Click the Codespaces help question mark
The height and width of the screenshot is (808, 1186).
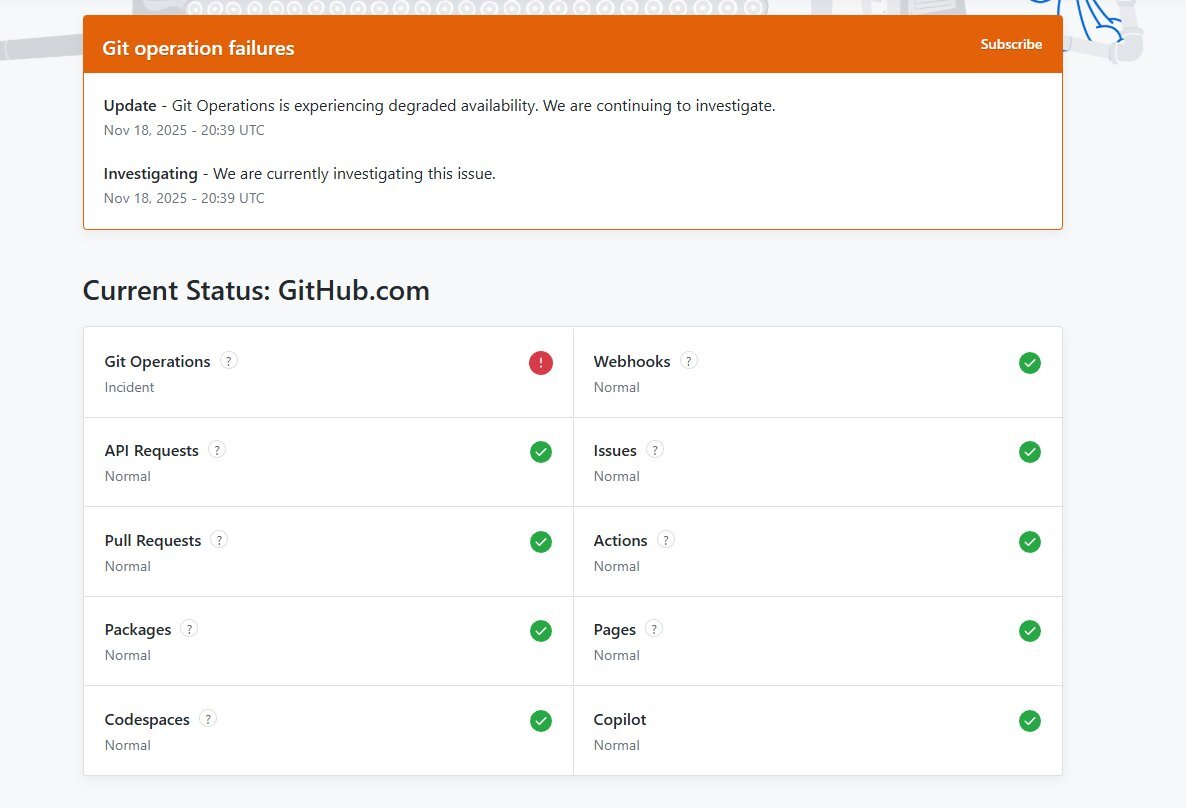coord(208,719)
